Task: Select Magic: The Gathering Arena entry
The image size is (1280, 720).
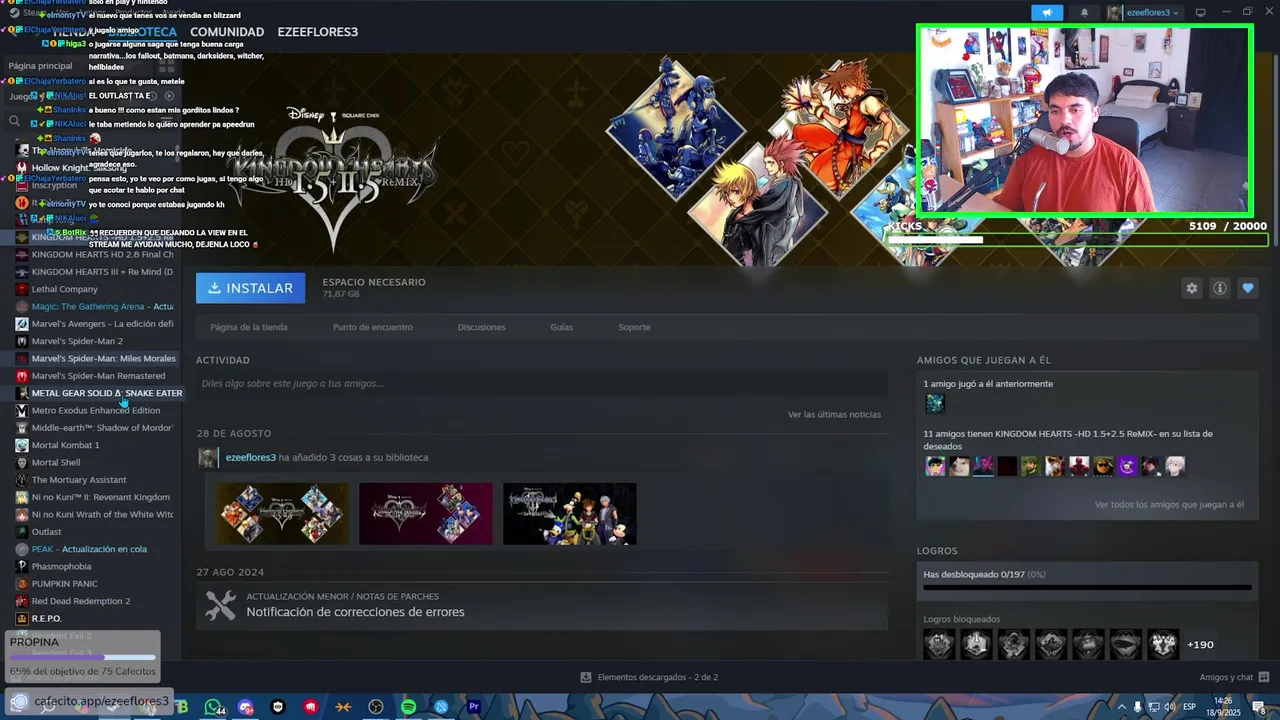Action: click(x=102, y=306)
